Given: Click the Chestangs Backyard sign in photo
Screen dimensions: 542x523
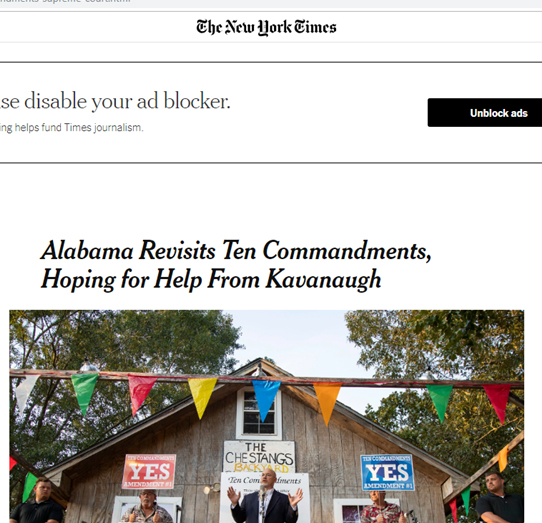Looking at the screenshot, I should [259, 457].
